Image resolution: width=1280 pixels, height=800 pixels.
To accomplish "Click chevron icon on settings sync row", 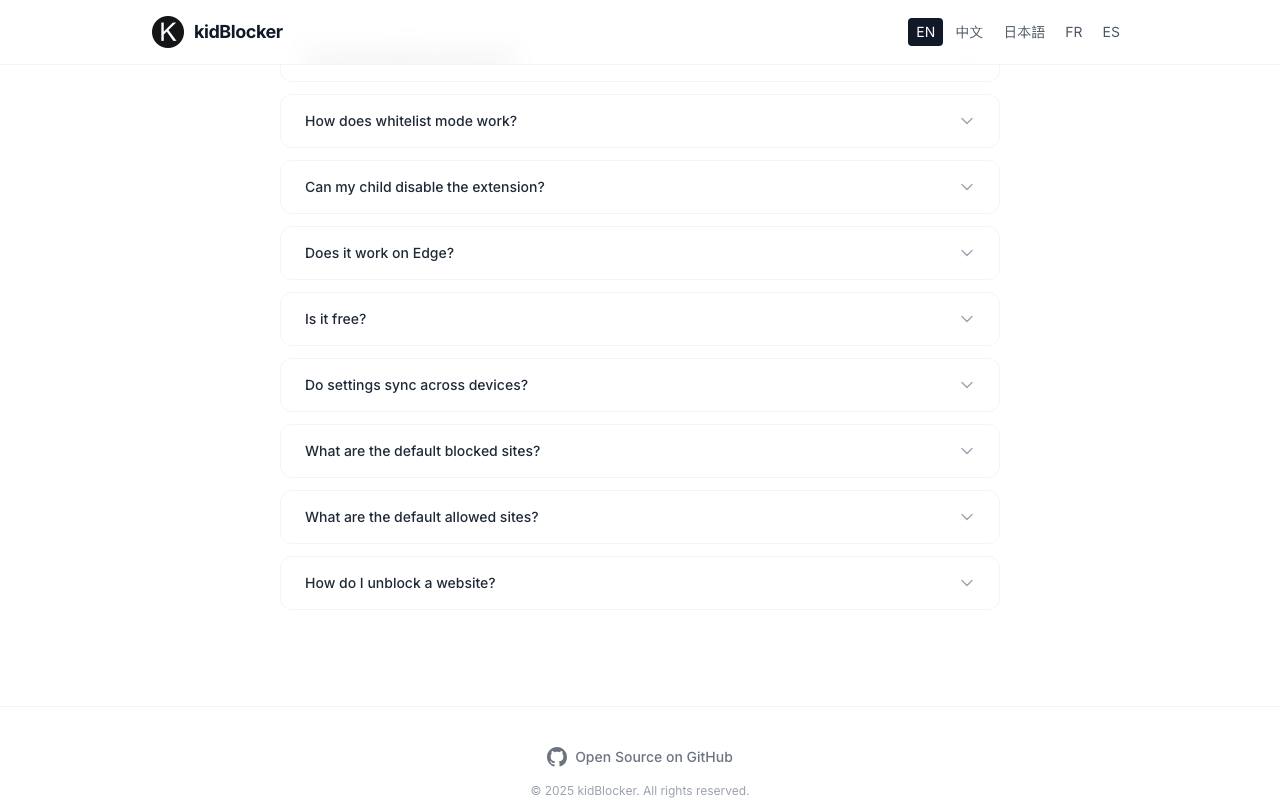I will [967, 385].
